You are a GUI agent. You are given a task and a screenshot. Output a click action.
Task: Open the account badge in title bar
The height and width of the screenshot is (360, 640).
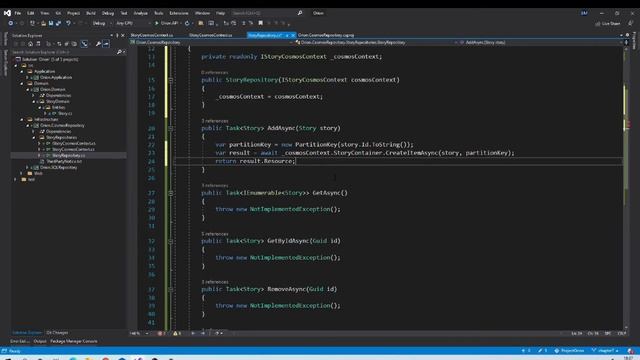click(x=584, y=13)
